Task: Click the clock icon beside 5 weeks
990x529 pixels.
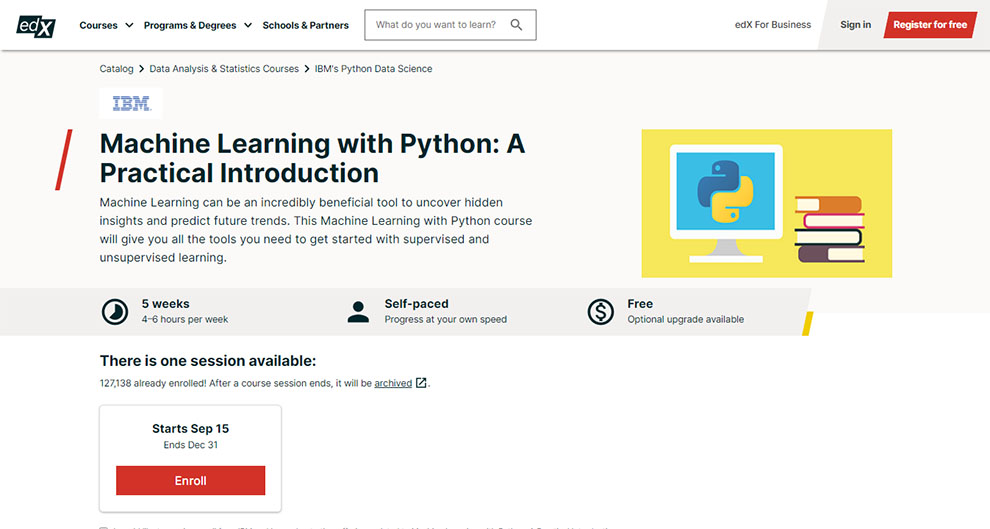Action: point(115,312)
